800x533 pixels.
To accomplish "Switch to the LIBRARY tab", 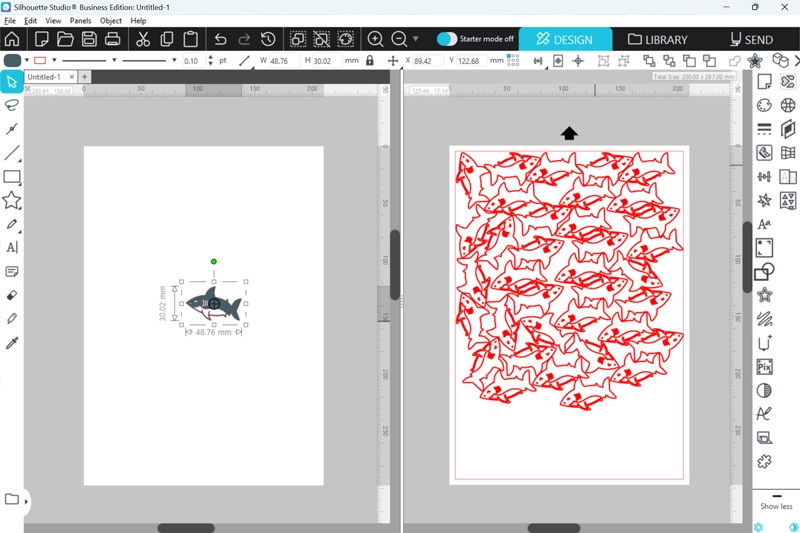I will (657, 39).
